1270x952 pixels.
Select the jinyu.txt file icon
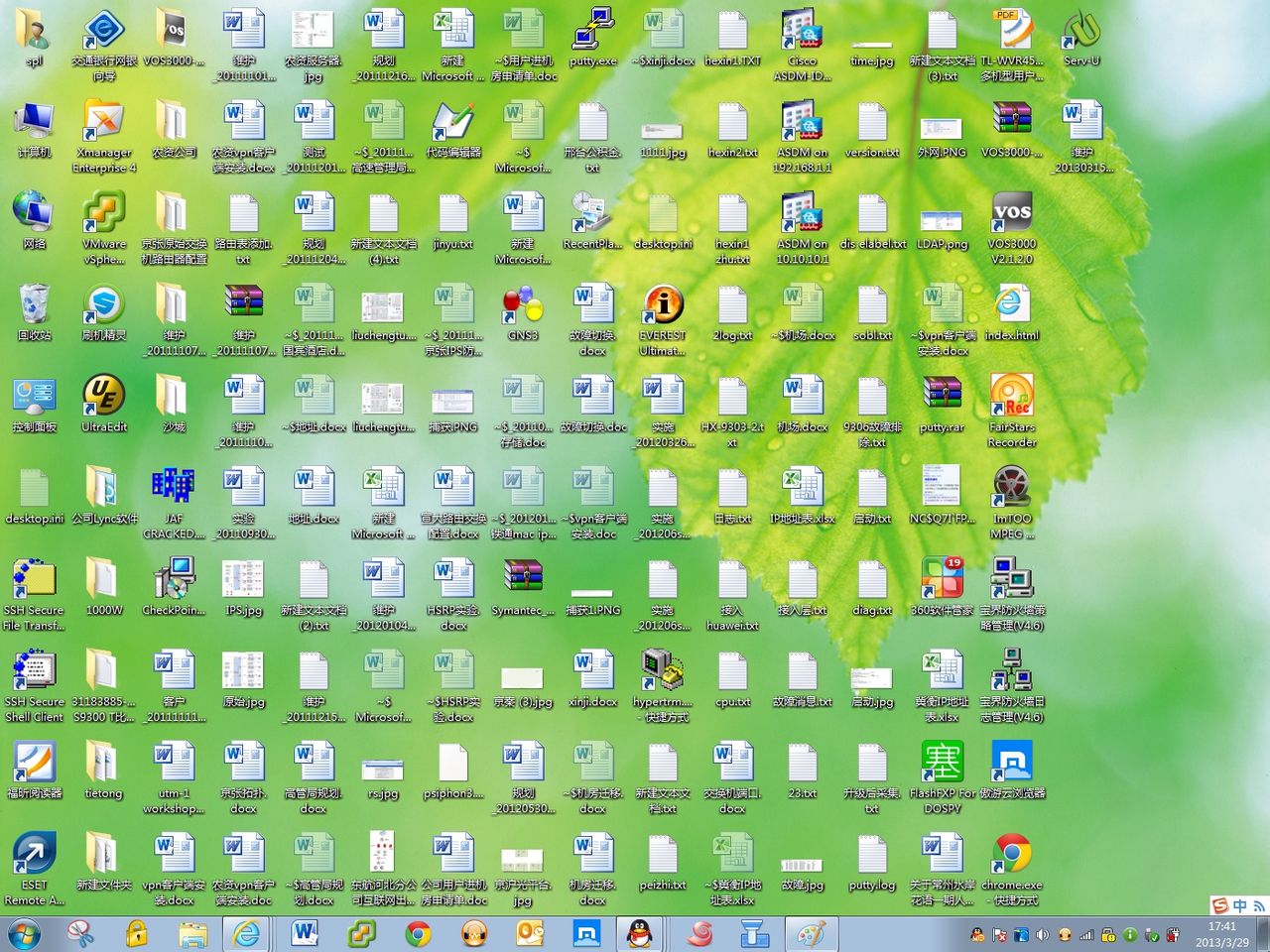coord(453,221)
